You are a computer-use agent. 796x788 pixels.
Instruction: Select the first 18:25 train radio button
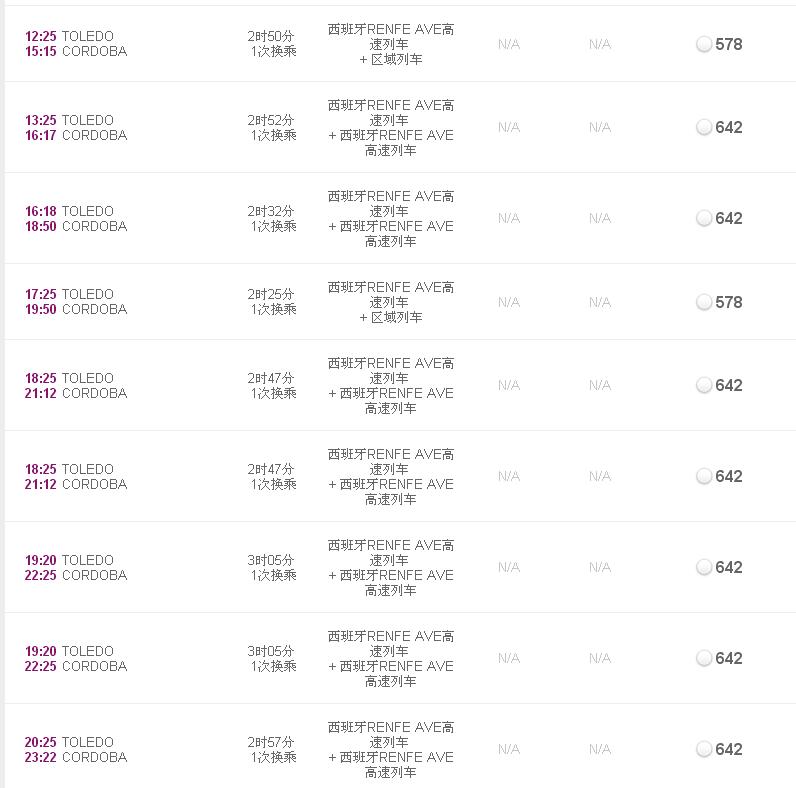point(704,385)
